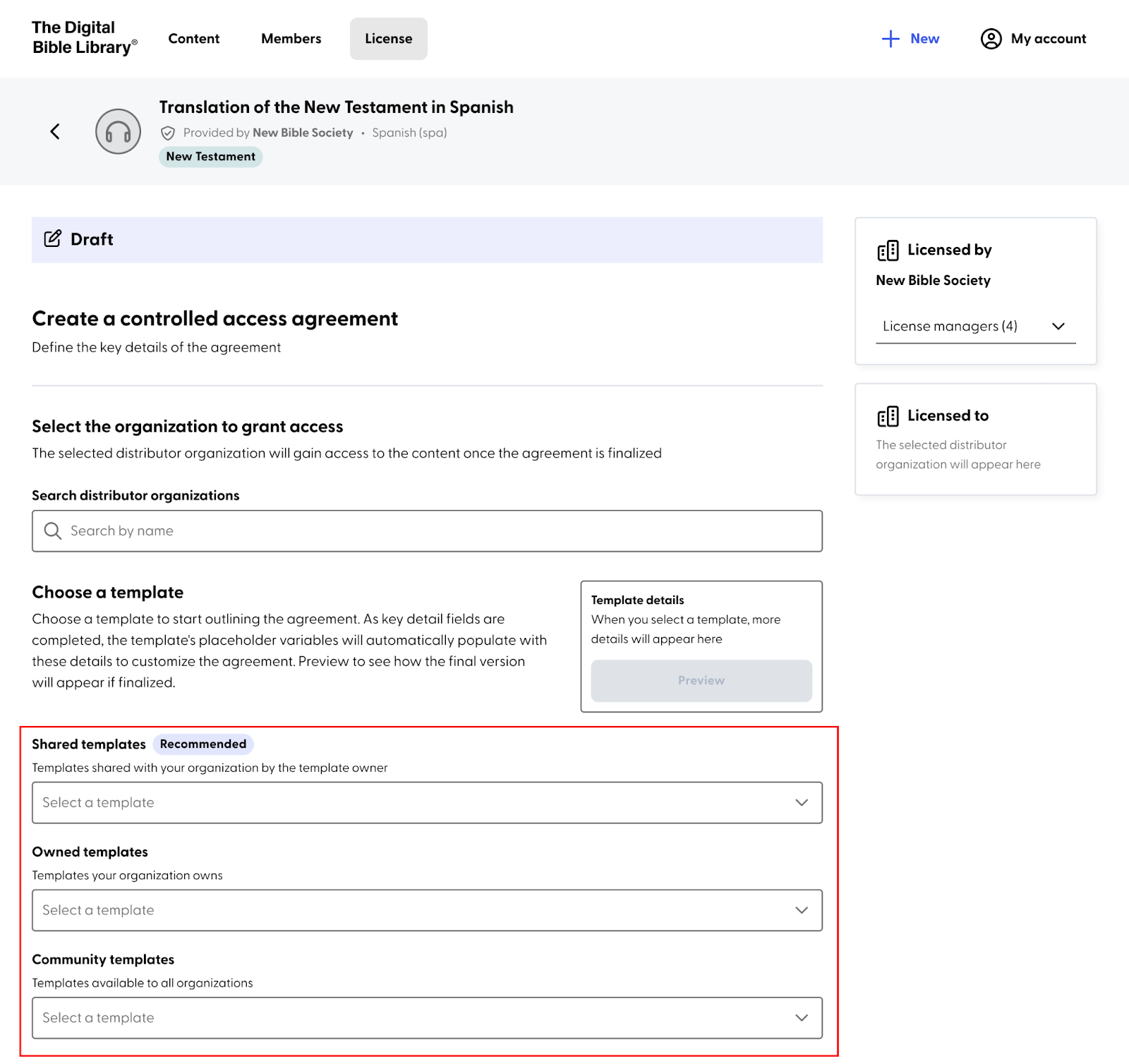Click the verified shield icon beside Provided by
The height and width of the screenshot is (1064, 1129).
168,133
